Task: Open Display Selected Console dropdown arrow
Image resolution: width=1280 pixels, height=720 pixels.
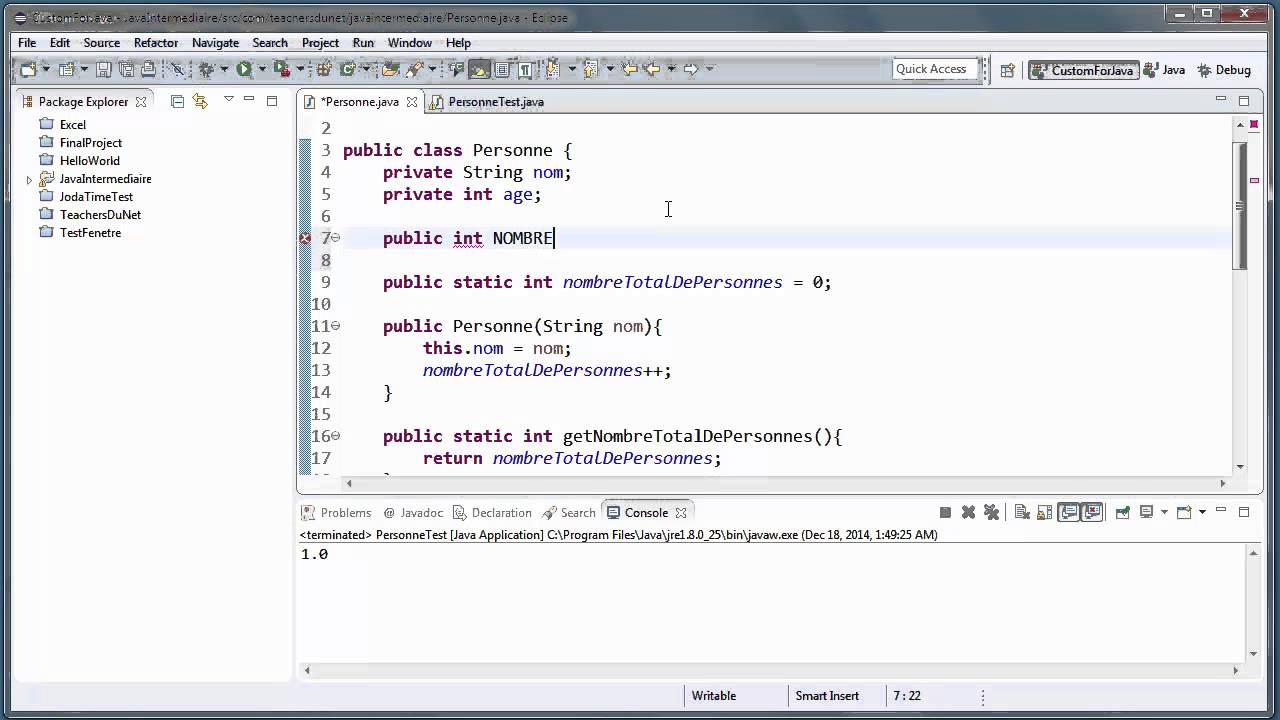Action: (x=1164, y=512)
